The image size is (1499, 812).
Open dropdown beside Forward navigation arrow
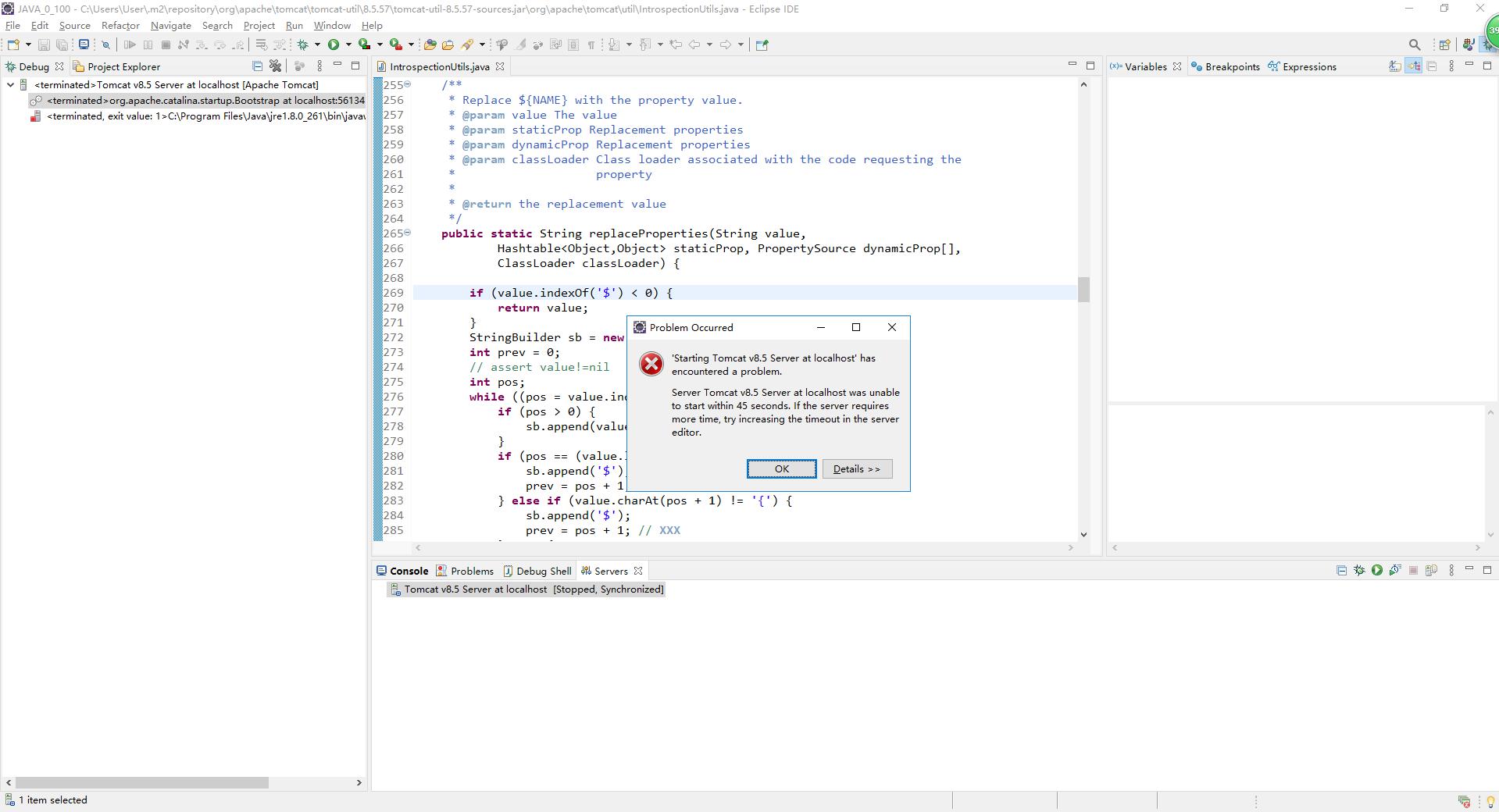click(741, 45)
